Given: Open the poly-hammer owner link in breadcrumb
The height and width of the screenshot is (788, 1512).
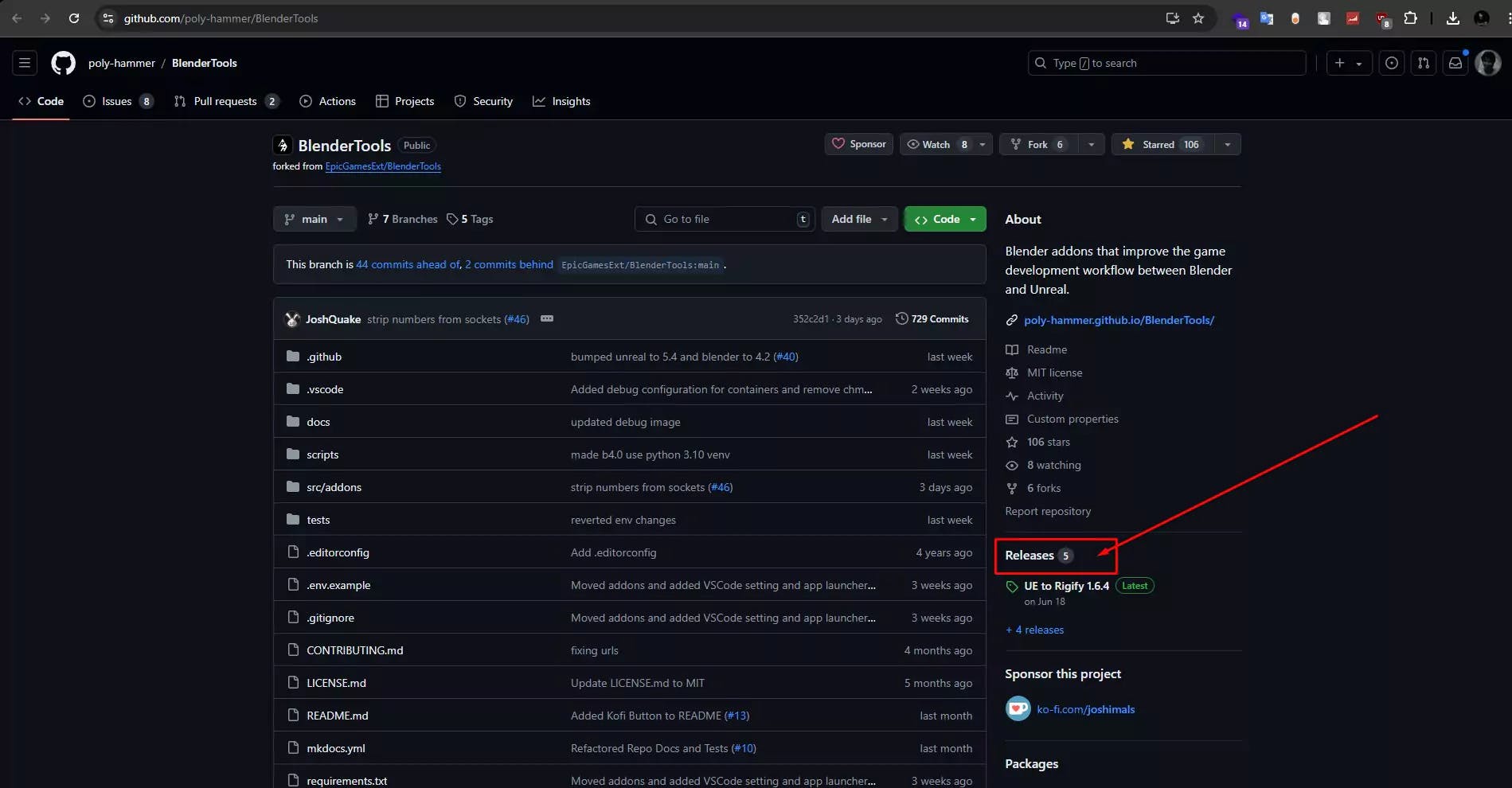Looking at the screenshot, I should 122,63.
